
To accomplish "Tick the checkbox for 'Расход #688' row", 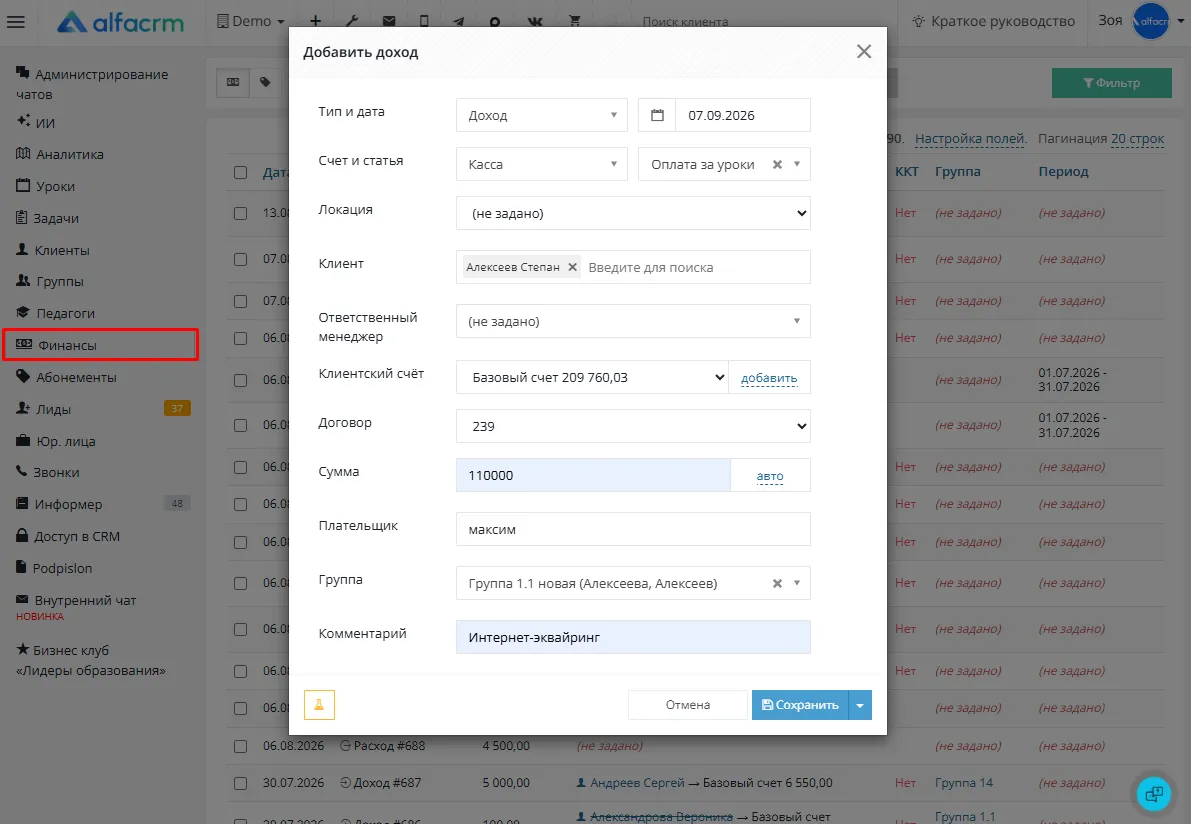I will click(241, 747).
